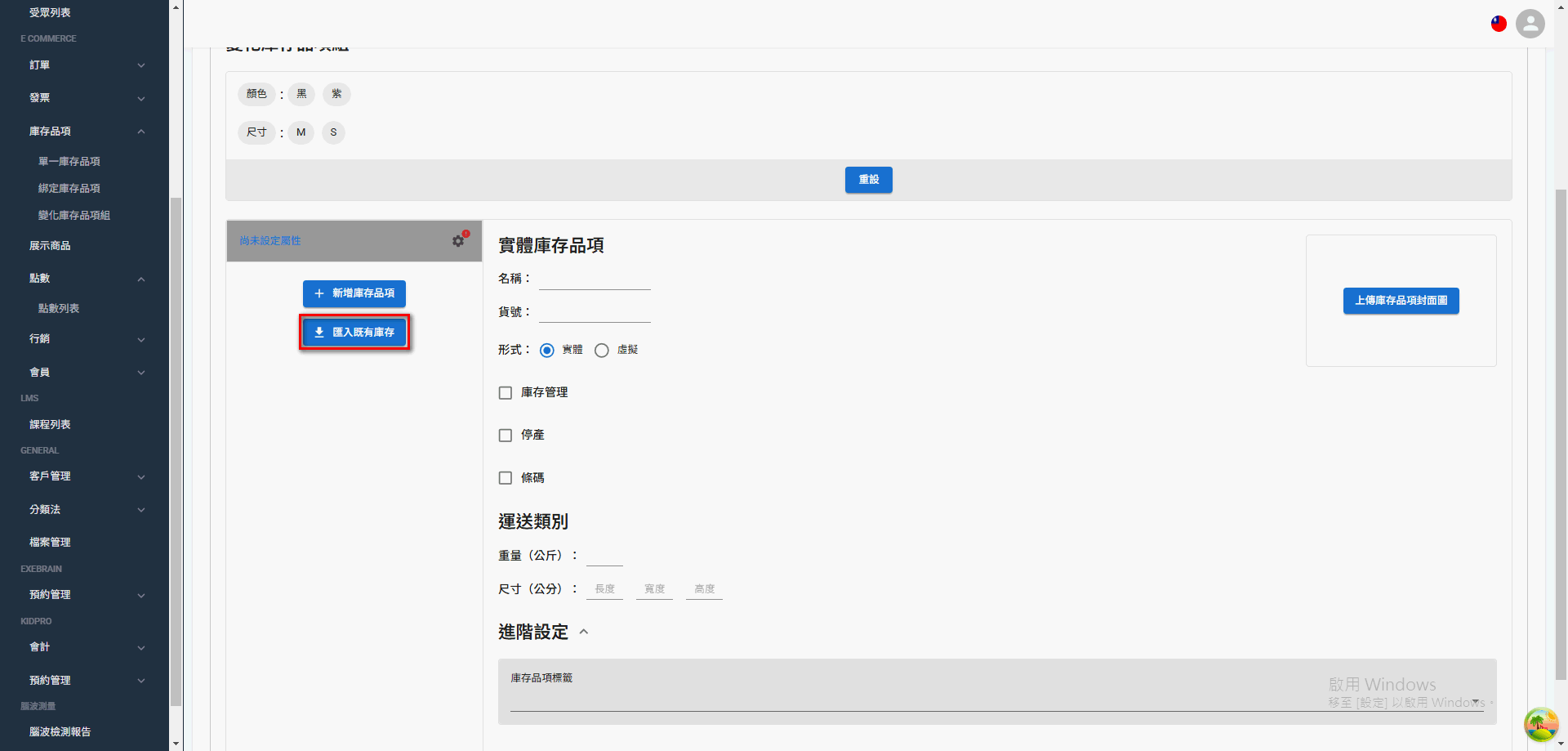This screenshot has width=1568, height=751.
Task: Collapse the 庫存品項 sidebar section
Action: click(85, 132)
